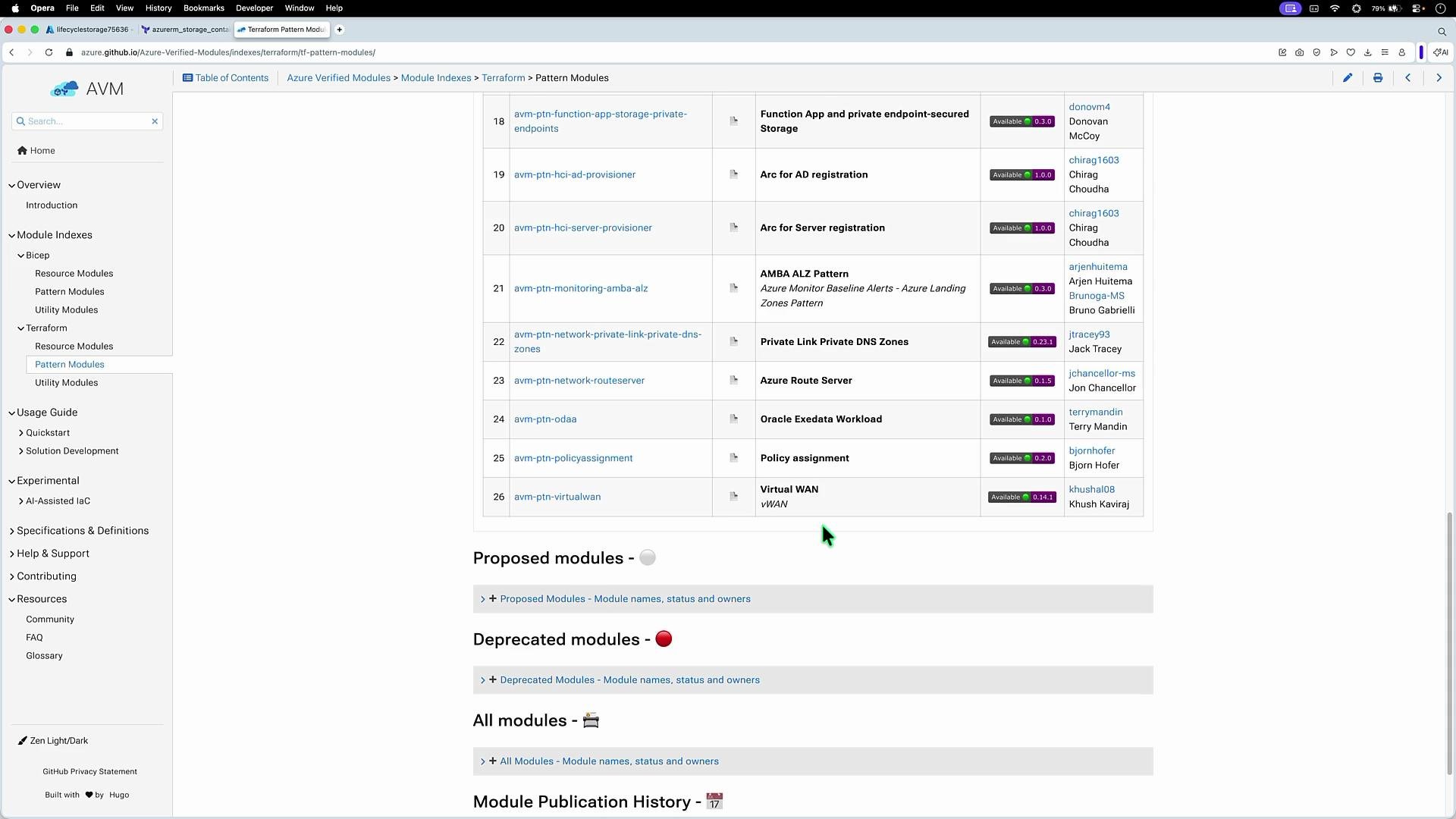Image resolution: width=1456 pixels, height=819 pixels.
Task: Click the edit page pencil icon
Action: pos(1348,78)
